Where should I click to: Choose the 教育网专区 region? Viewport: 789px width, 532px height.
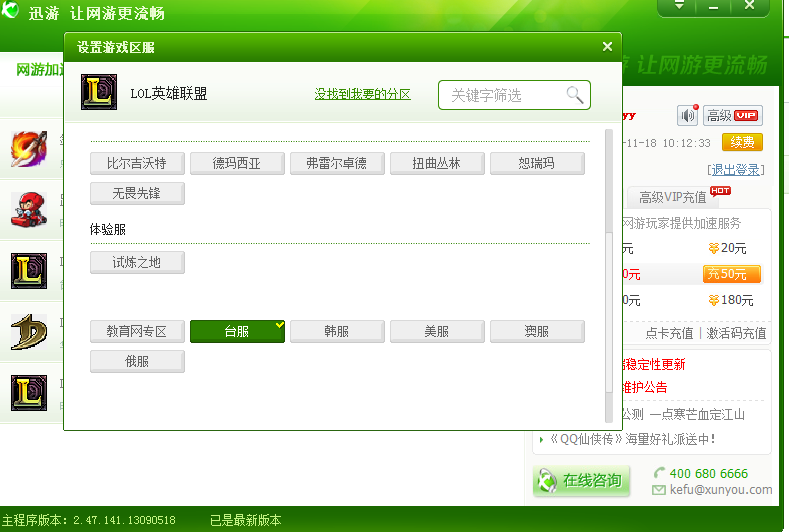point(137,331)
